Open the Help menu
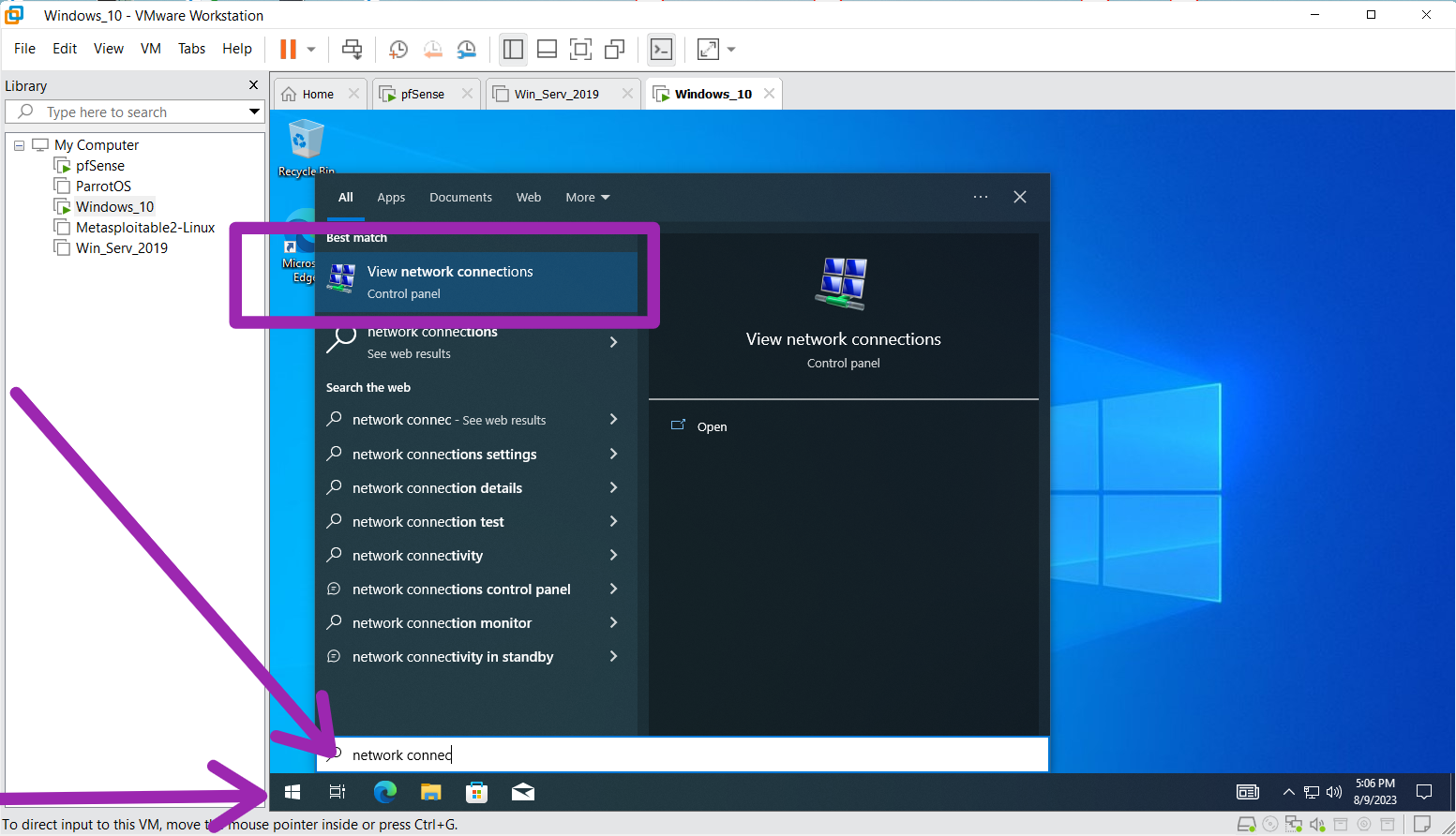 [237, 49]
